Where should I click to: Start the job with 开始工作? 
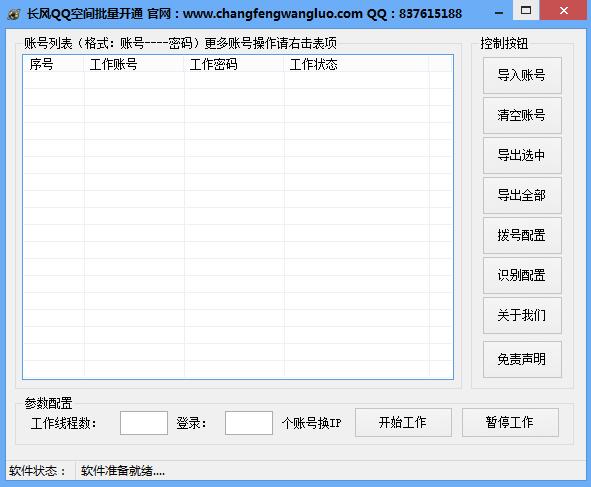403,423
